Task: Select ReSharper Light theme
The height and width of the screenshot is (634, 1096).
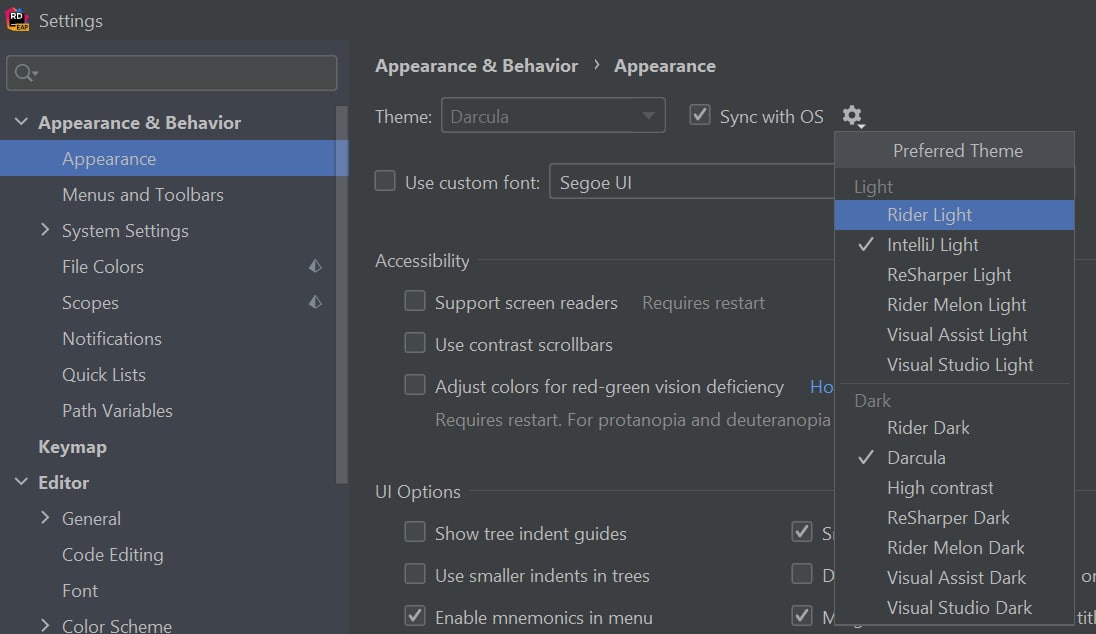Action: pos(954,275)
